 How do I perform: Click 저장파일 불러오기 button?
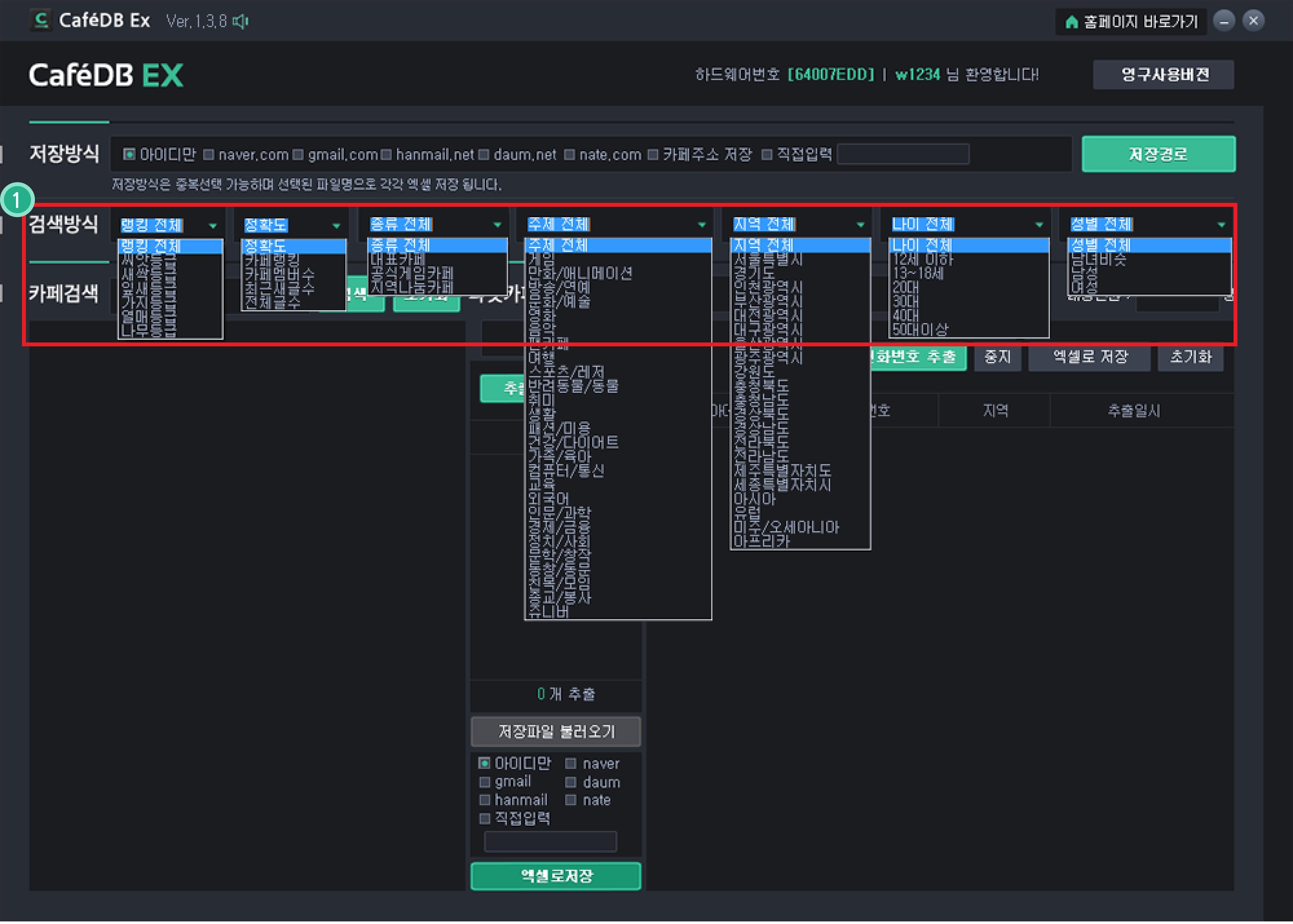click(556, 732)
